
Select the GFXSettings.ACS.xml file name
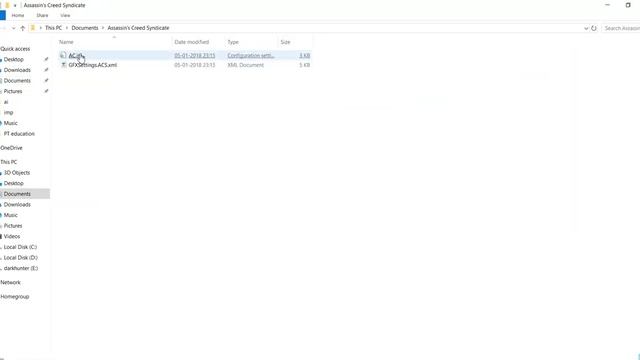[93, 65]
